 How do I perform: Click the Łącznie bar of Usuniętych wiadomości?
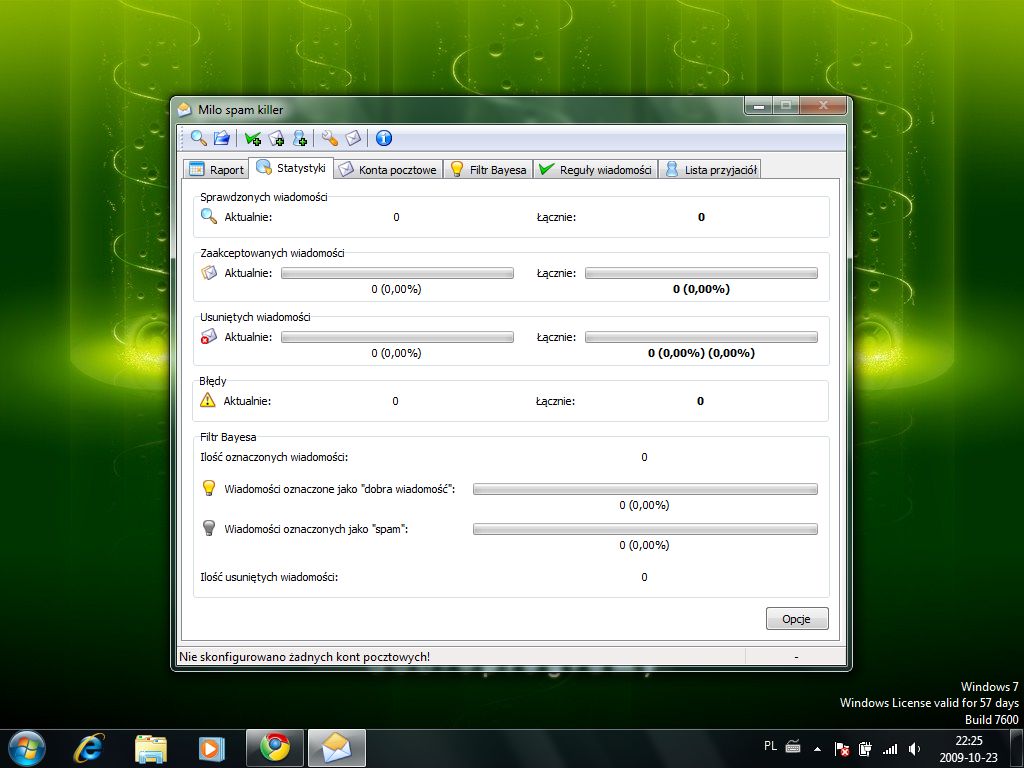pos(701,337)
